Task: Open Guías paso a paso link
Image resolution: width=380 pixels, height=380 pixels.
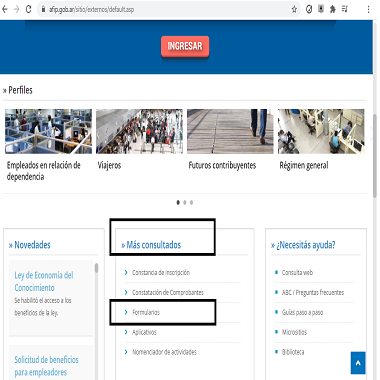Action: [302, 312]
